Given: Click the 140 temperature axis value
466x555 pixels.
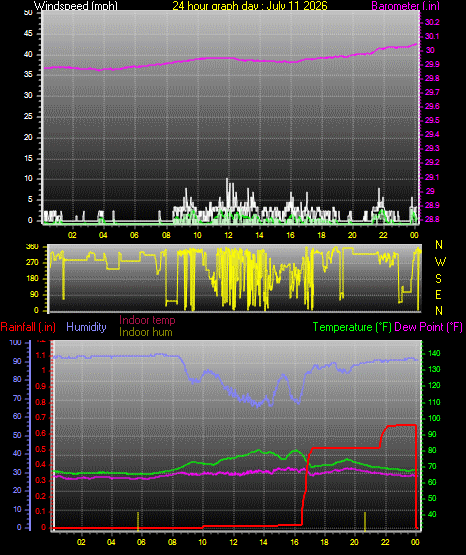Looking at the screenshot, I should point(434,353).
